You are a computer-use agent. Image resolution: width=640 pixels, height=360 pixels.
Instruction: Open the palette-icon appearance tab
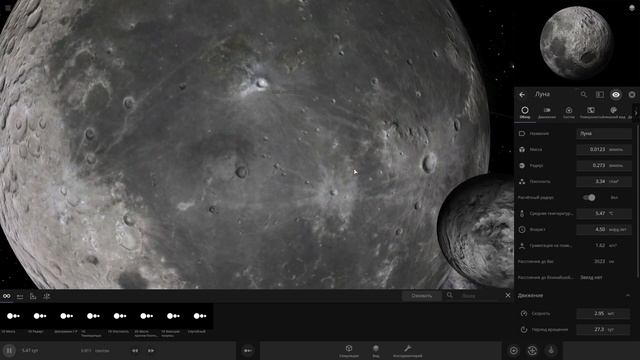click(613, 112)
